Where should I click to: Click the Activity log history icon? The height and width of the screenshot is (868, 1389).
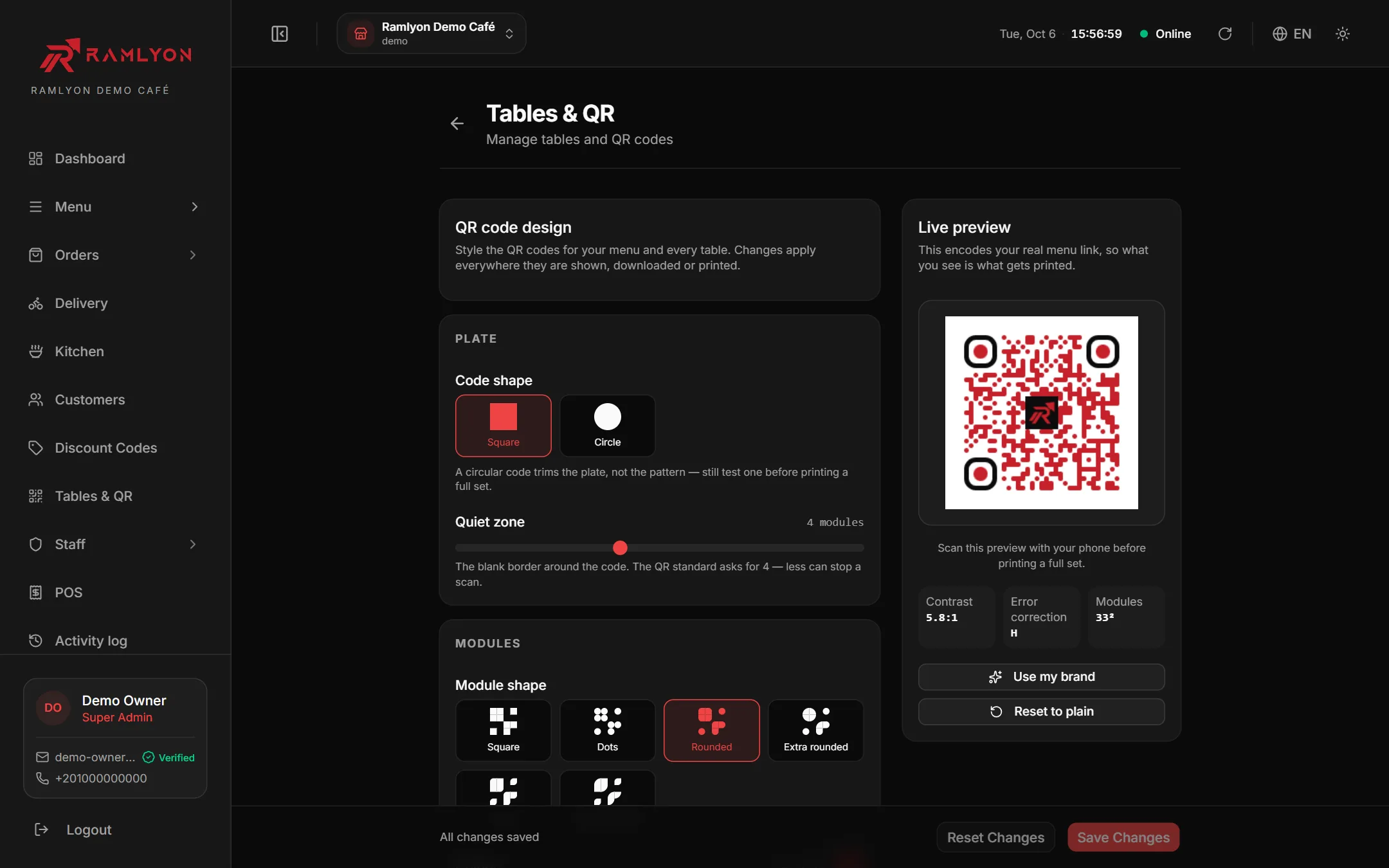pyautogui.click(x=35, y=640)
